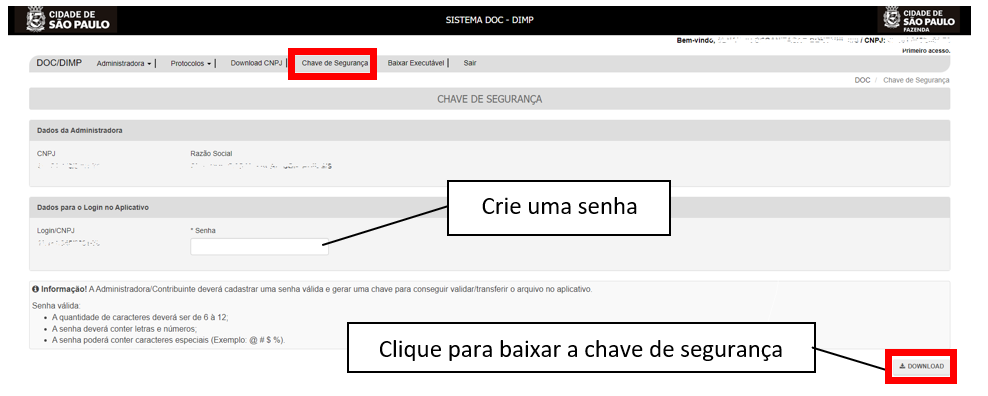Select the Chave de Segurança menu item
Image resolution: width=988 pixels, height=396 pixels.
[335, 63]
